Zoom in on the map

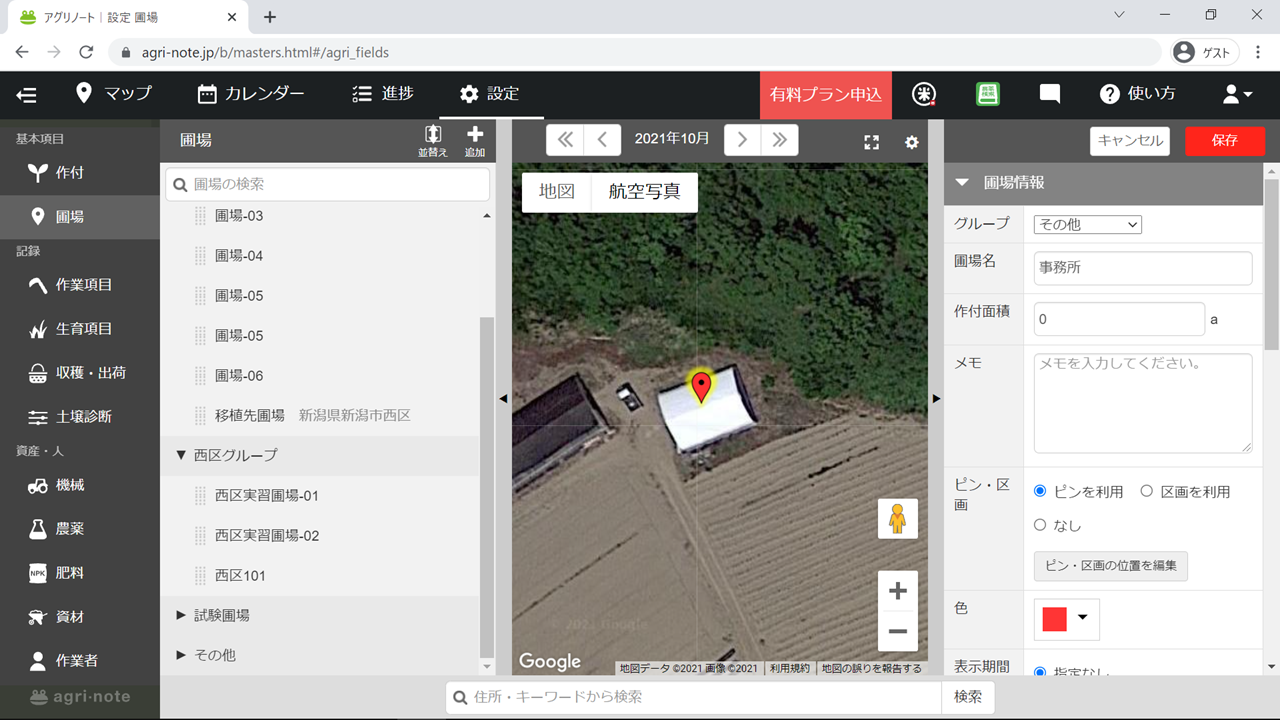(897, 591)
